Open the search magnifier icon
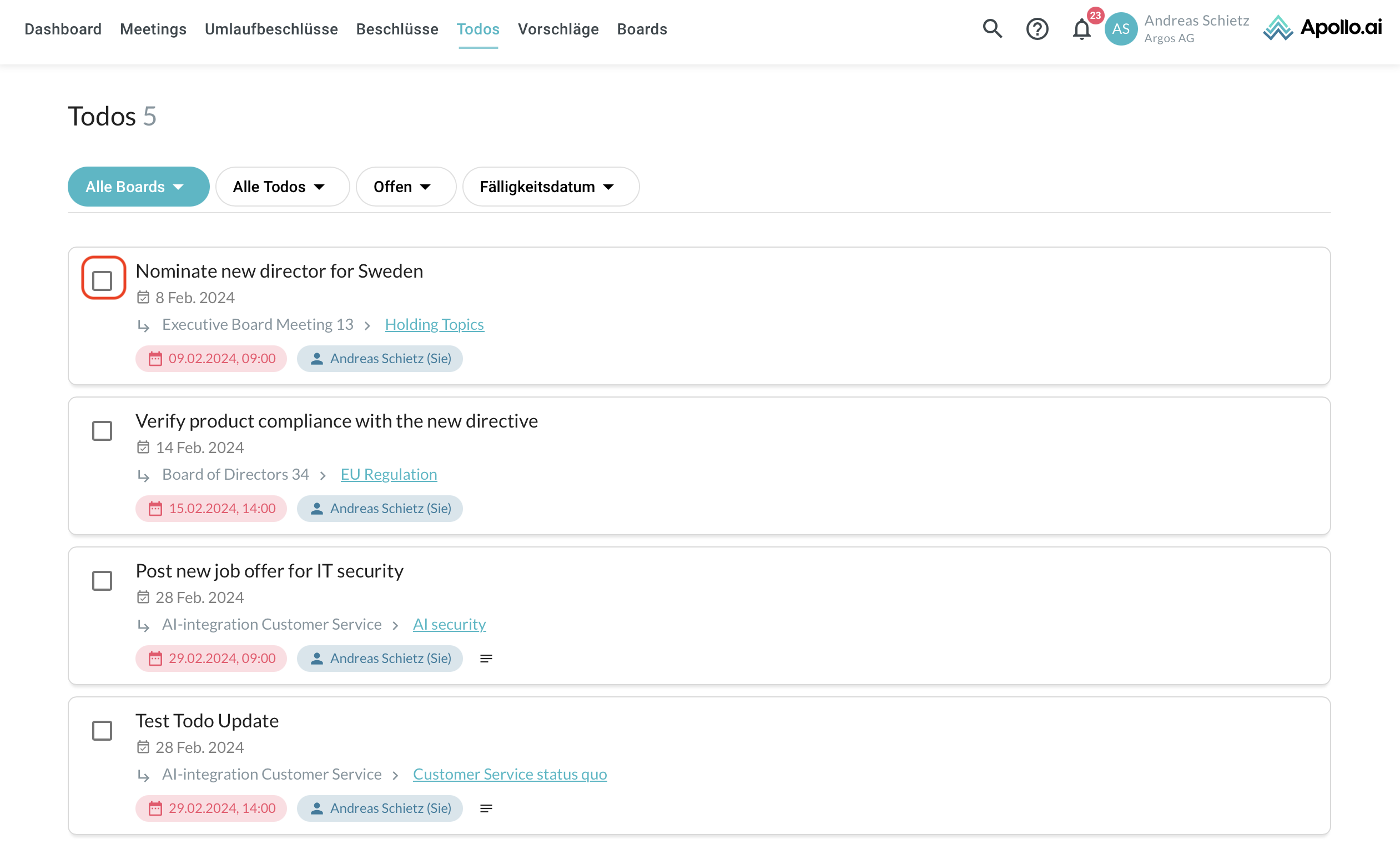The height and width of the screenshot is (844, 1400). pos(992,28)
